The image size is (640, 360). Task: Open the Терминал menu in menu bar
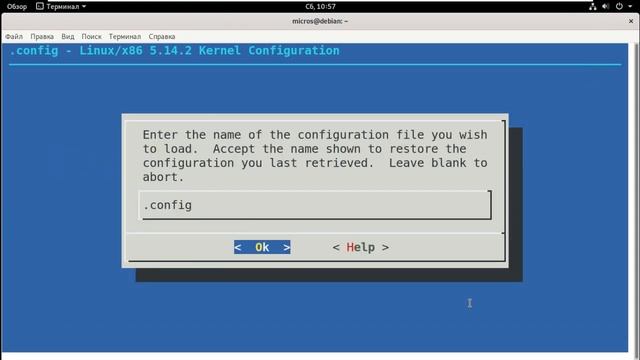coord(124,36)
